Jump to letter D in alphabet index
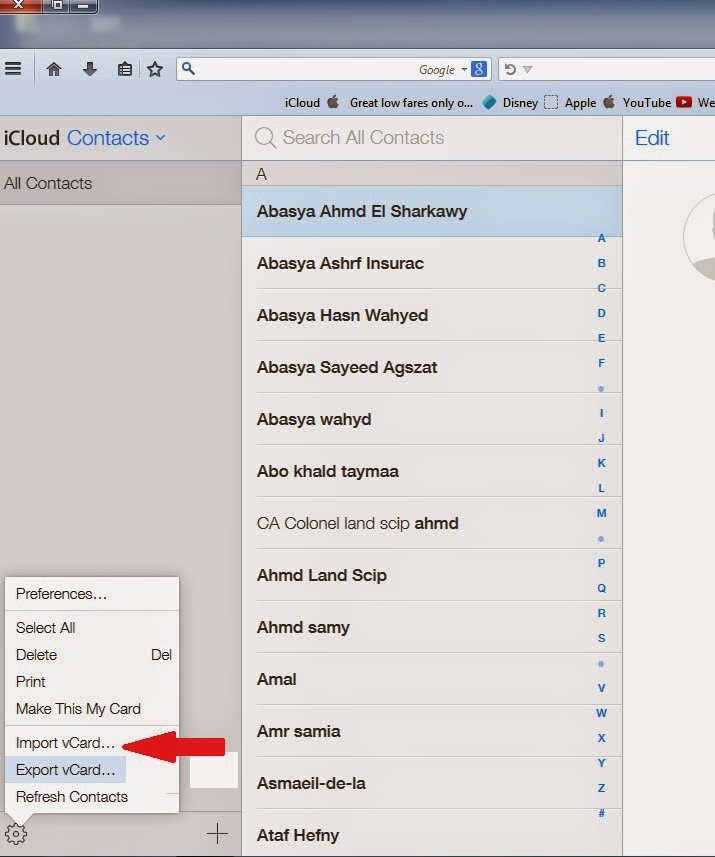 [x=601, y=313]
